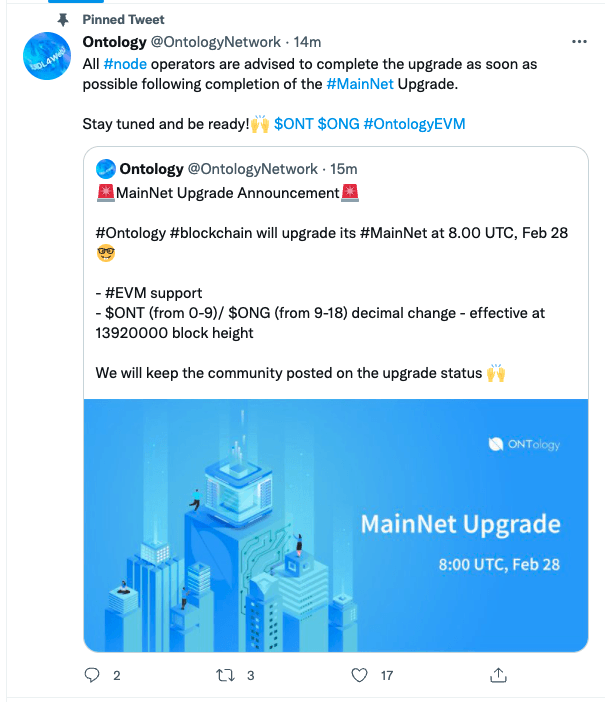Click the retweet arrows icon
Image resolution: width=605 pixels, height=702 pixels.
(225, 675)
